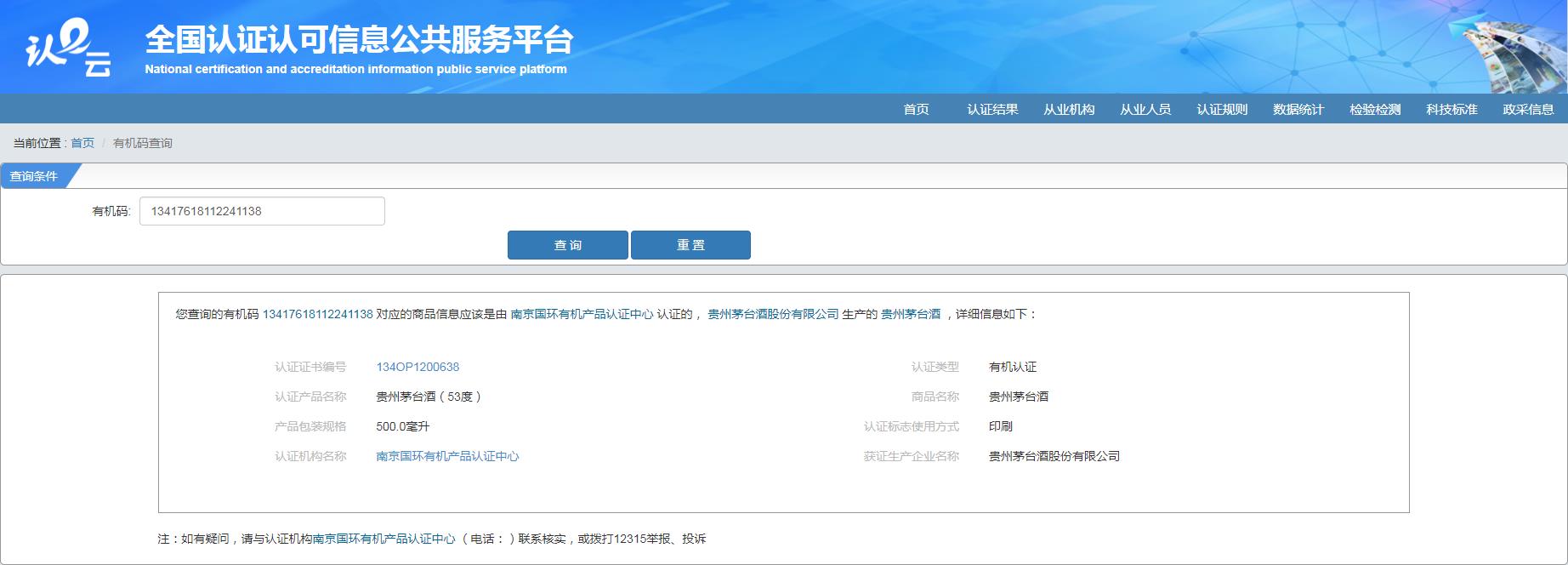Screen dimensions: 1568x565
Task: Click the 有机认证 certification type value
Action: [1013, 367]
